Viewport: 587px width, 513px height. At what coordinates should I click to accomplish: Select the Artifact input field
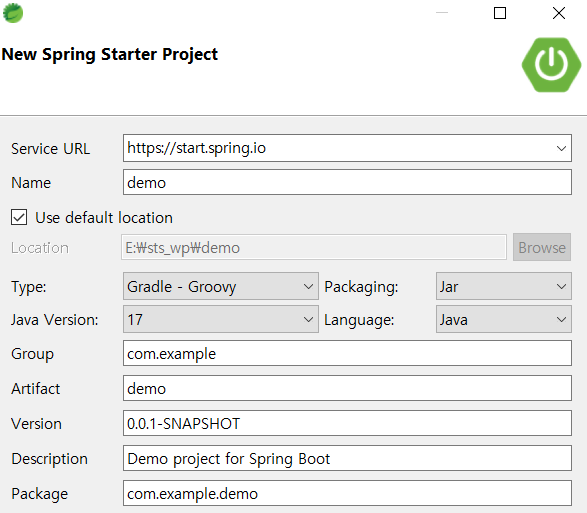347,388
